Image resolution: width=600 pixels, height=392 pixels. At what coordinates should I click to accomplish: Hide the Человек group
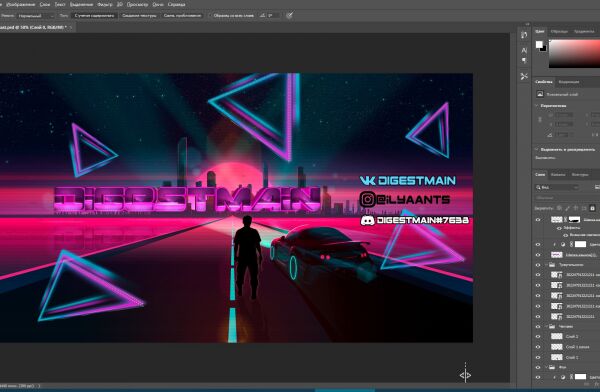pyautogui.click(x=538, y=327)
